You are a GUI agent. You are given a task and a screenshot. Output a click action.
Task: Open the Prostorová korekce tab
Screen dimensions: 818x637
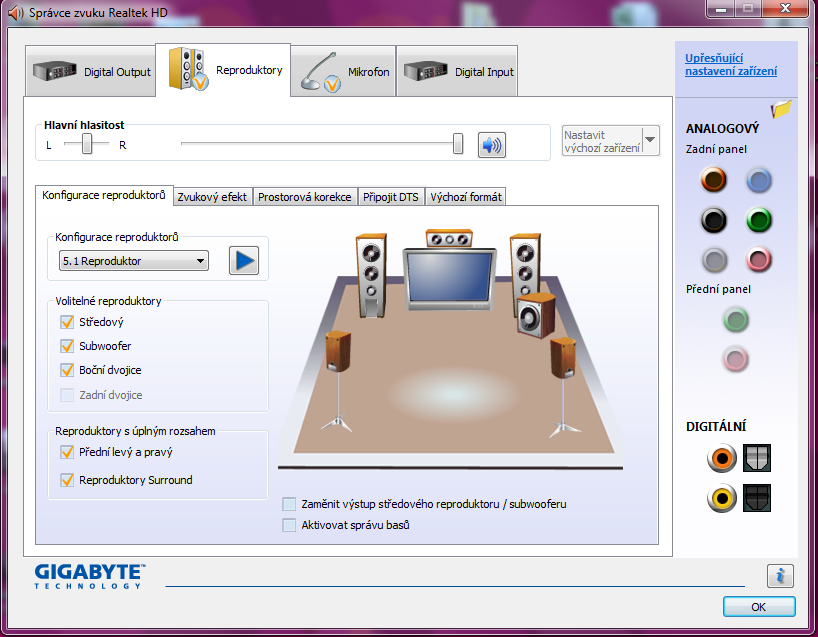point(305,197)
